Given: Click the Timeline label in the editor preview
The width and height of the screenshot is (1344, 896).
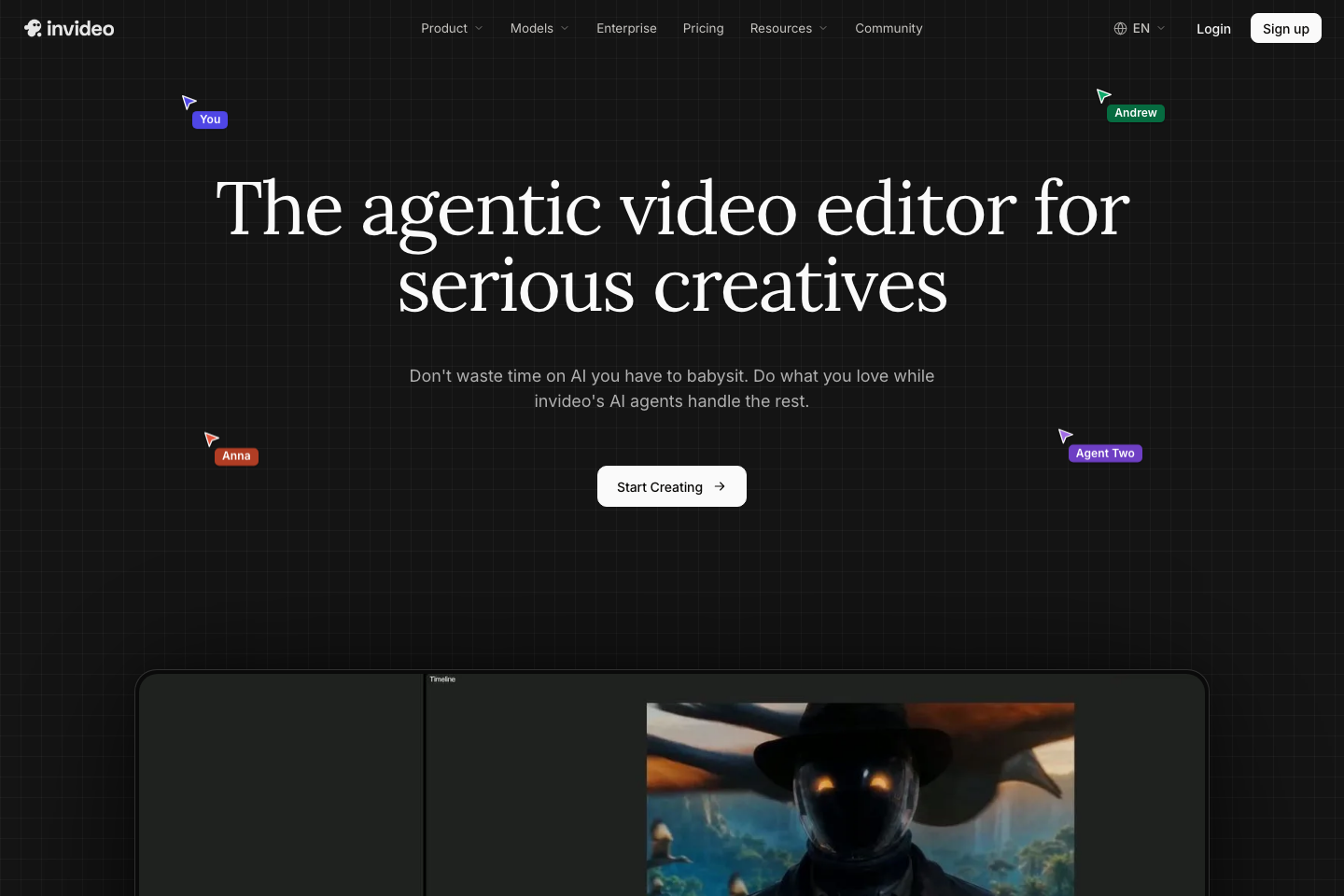Looking at the screenshot, I should pyautogui.click(x=442, y=679).
